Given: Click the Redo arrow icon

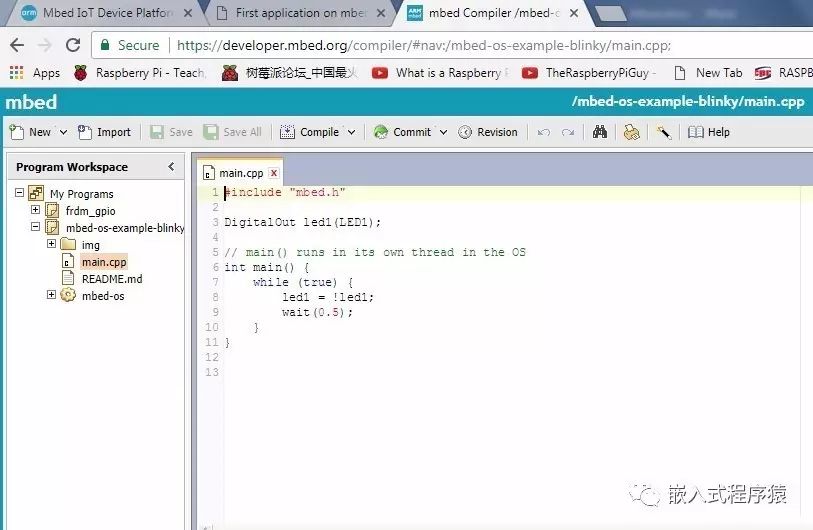Looking at the screenshot, I should point(568,133).
